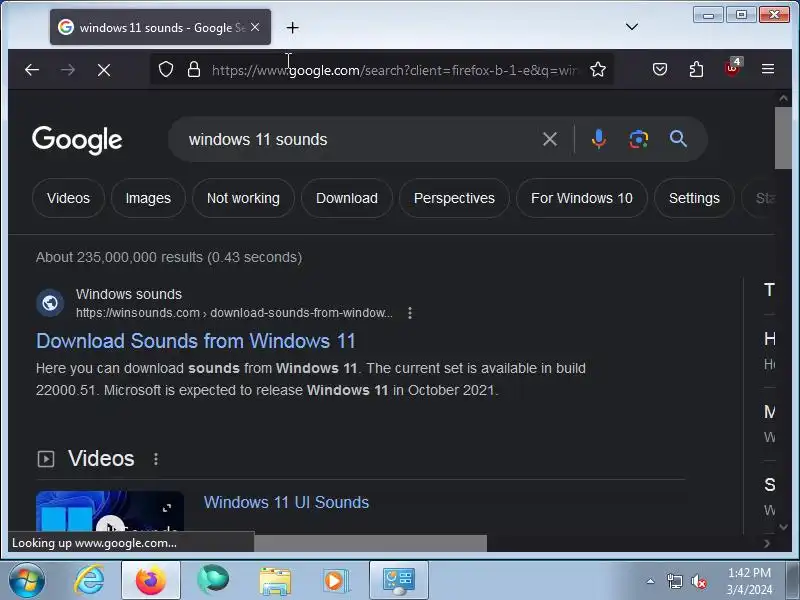Open the Windows Start orb
The width and height of the screenshot is (800, 600).
(26, 581)
